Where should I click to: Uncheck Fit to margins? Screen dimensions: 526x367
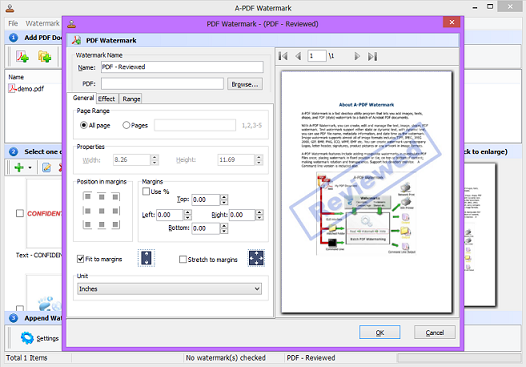pos(81,259)
